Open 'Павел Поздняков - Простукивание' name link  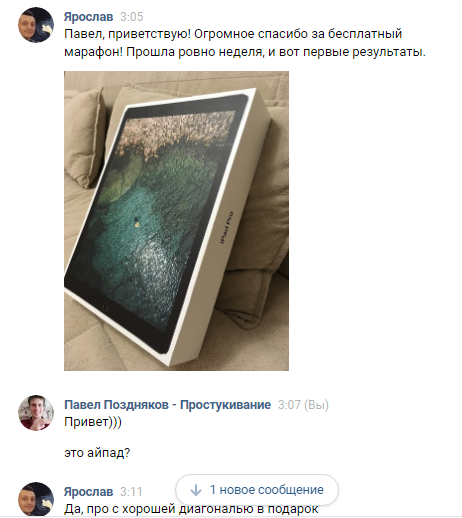click(x=167, y=405)
